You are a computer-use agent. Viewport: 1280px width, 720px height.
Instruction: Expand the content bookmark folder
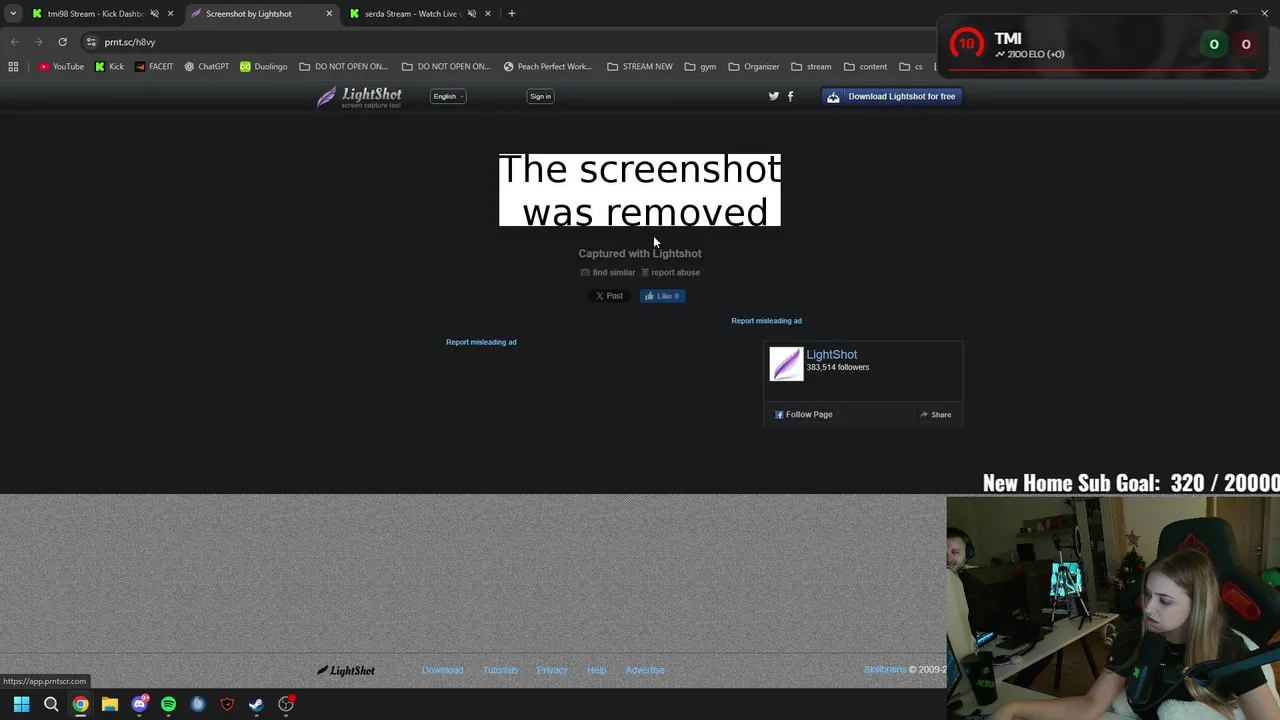[865, 67]
